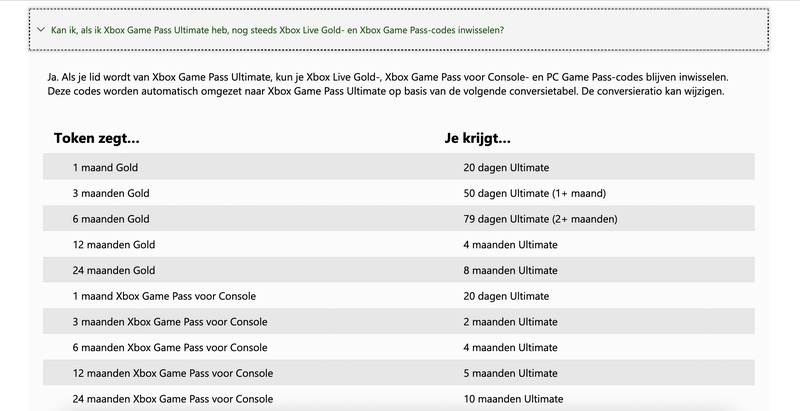800x411 pixels.
Task: Select the '12 maanden Gold' cell
Action: point(114,245)
